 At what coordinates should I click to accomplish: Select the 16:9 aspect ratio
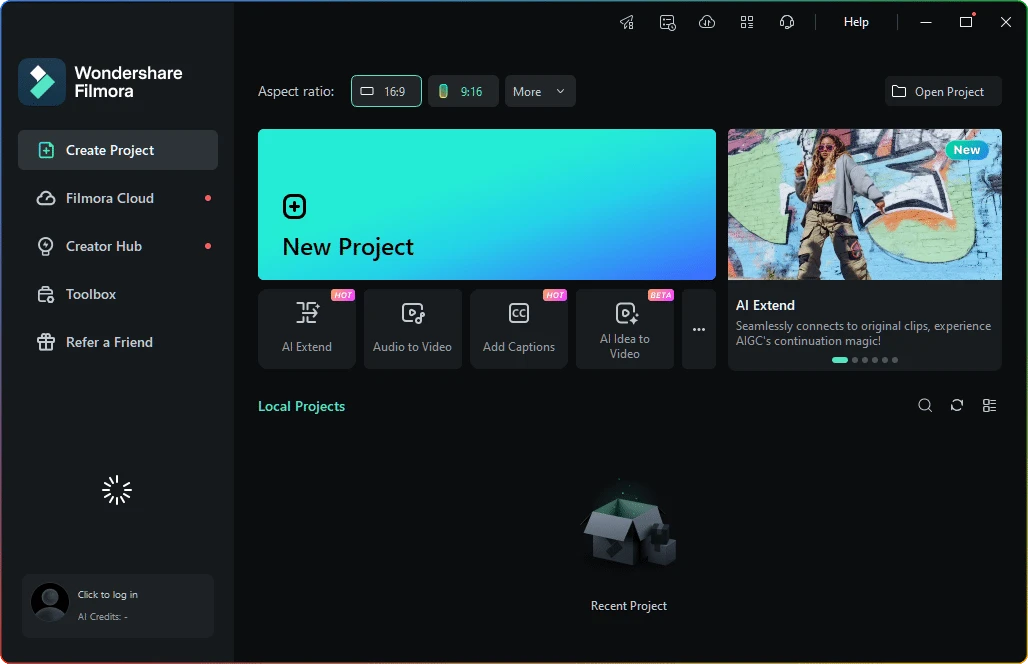click(386, 91)
